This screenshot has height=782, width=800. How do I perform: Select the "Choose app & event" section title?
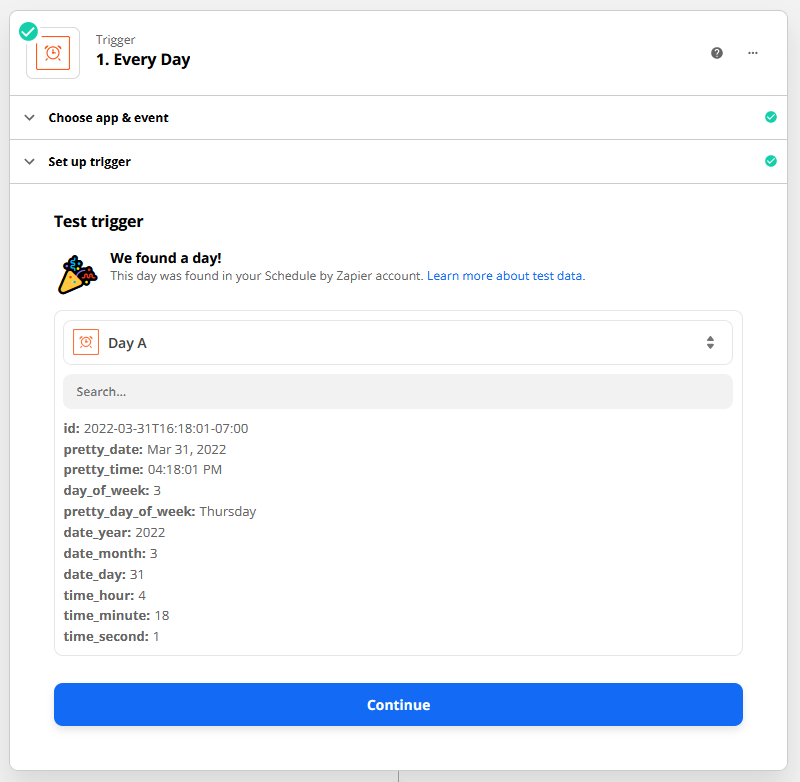pos(108,118)
